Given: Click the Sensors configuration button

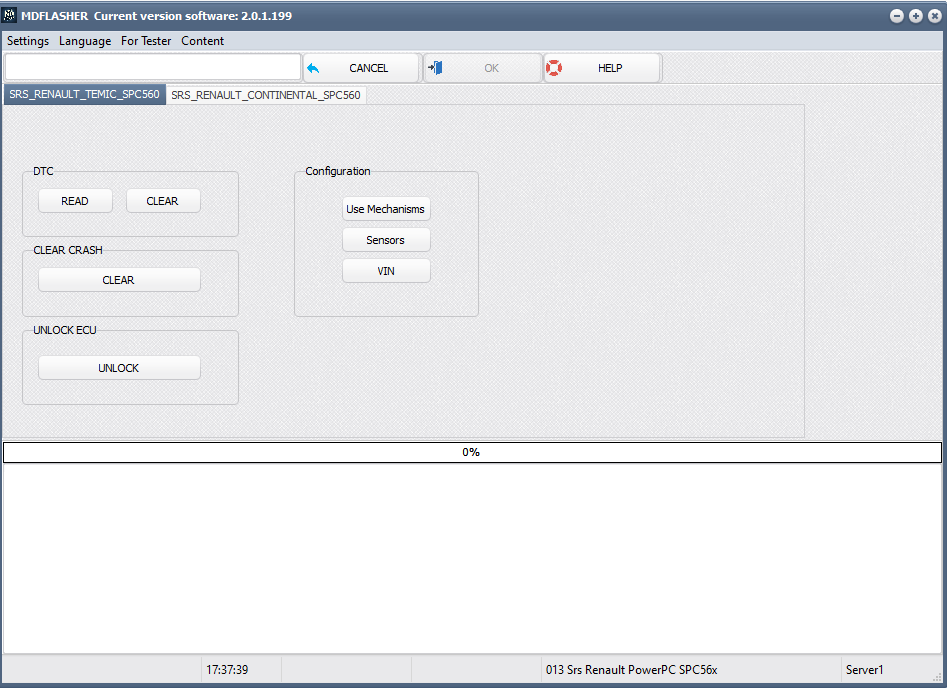Looking at the screenshot, I should [386, 240].
